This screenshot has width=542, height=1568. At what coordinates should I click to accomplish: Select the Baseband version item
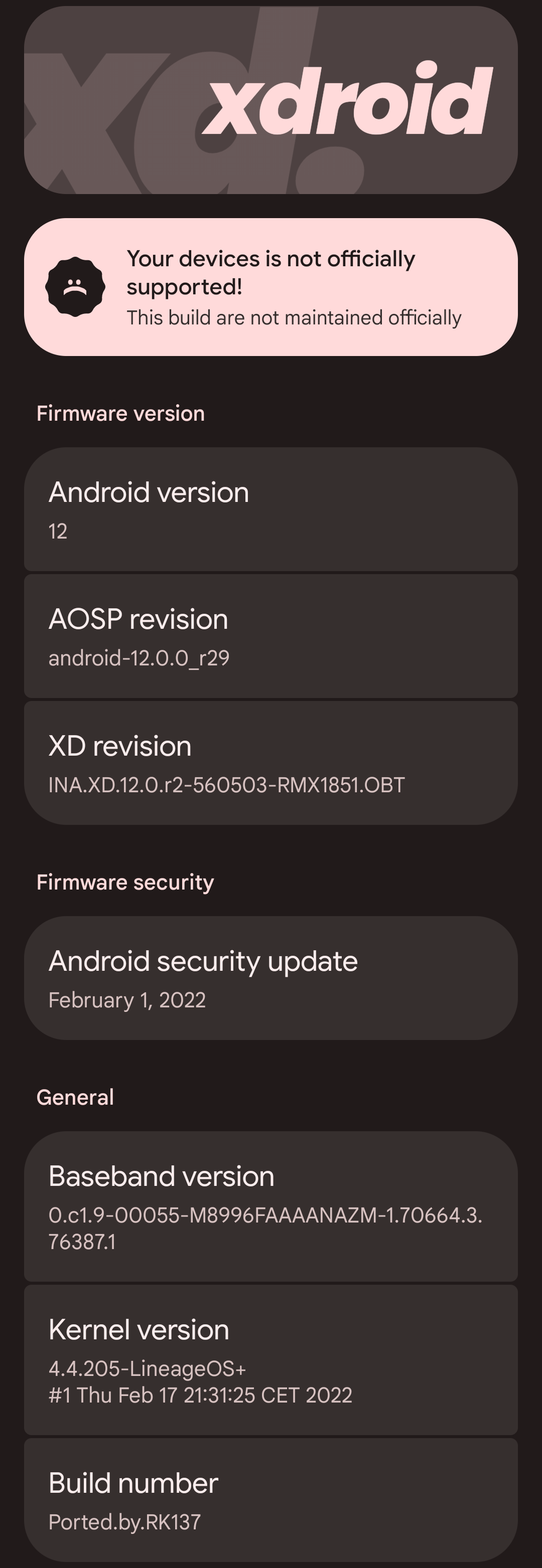coord(271,1206)
